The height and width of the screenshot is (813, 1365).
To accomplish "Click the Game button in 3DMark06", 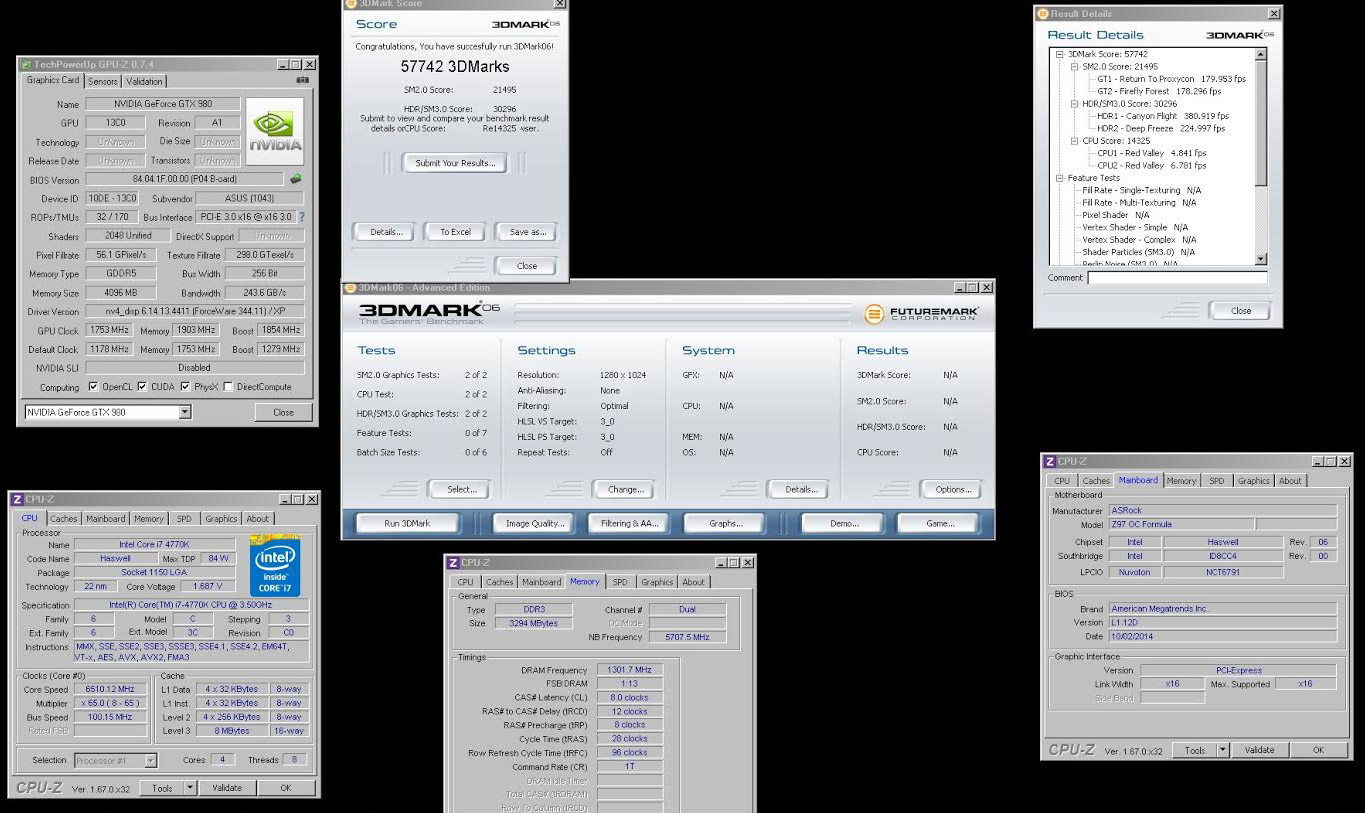I will point(939,523).
